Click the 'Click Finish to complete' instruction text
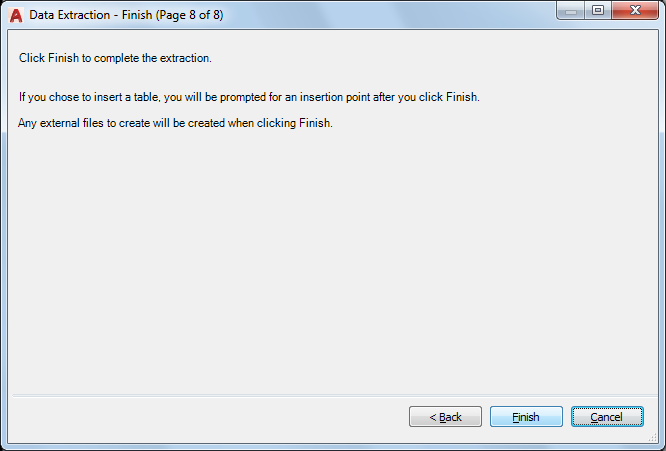 pyautogui.click(x=115, y=58)
